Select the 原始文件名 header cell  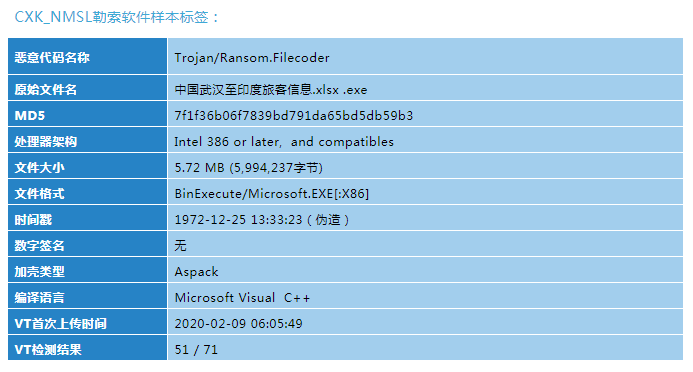tap(88, 88)
